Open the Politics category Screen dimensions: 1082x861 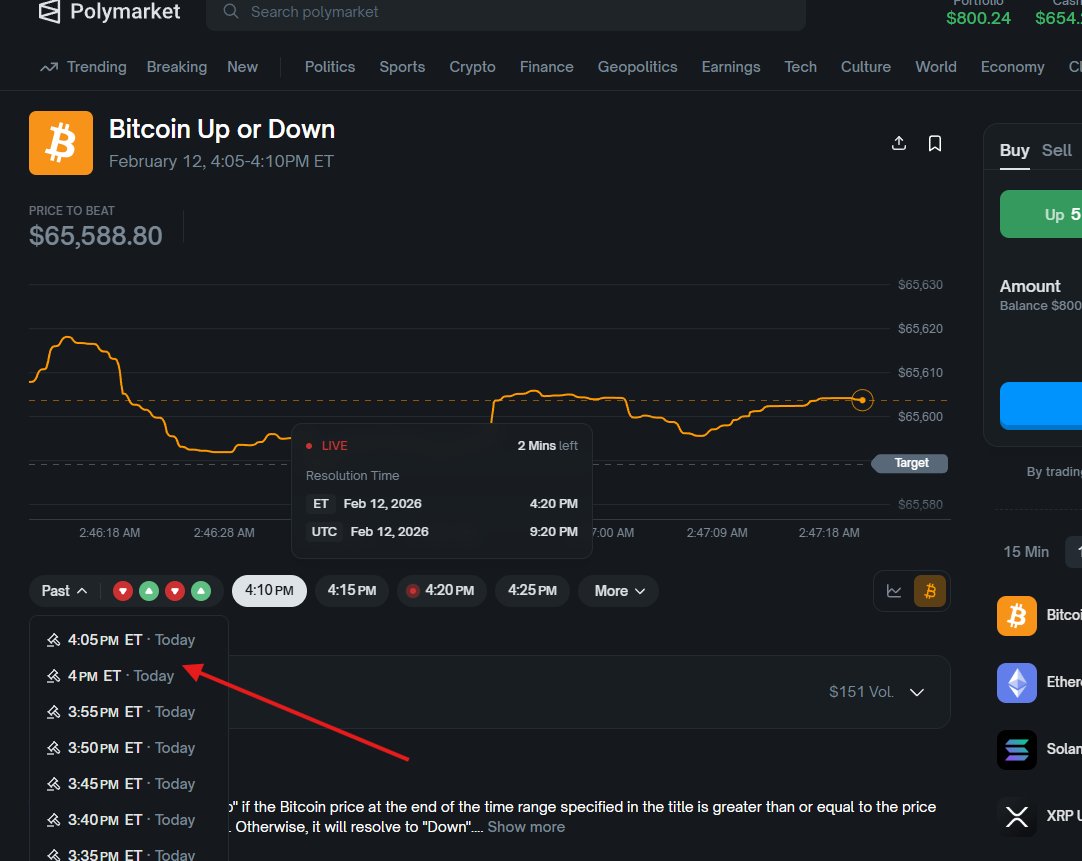pyautogui.click(x=330, y=67)
